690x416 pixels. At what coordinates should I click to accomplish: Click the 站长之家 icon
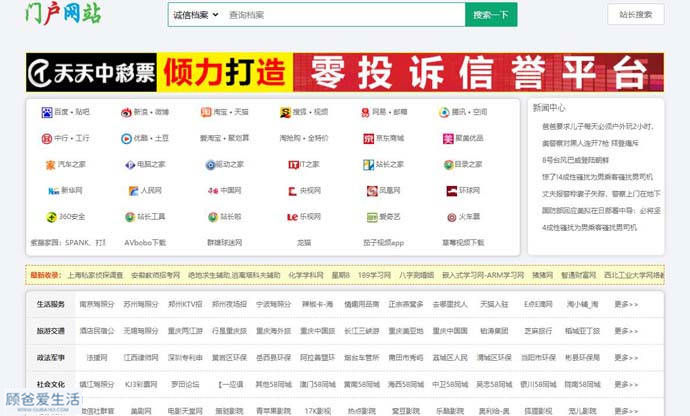tap(368, 165)
